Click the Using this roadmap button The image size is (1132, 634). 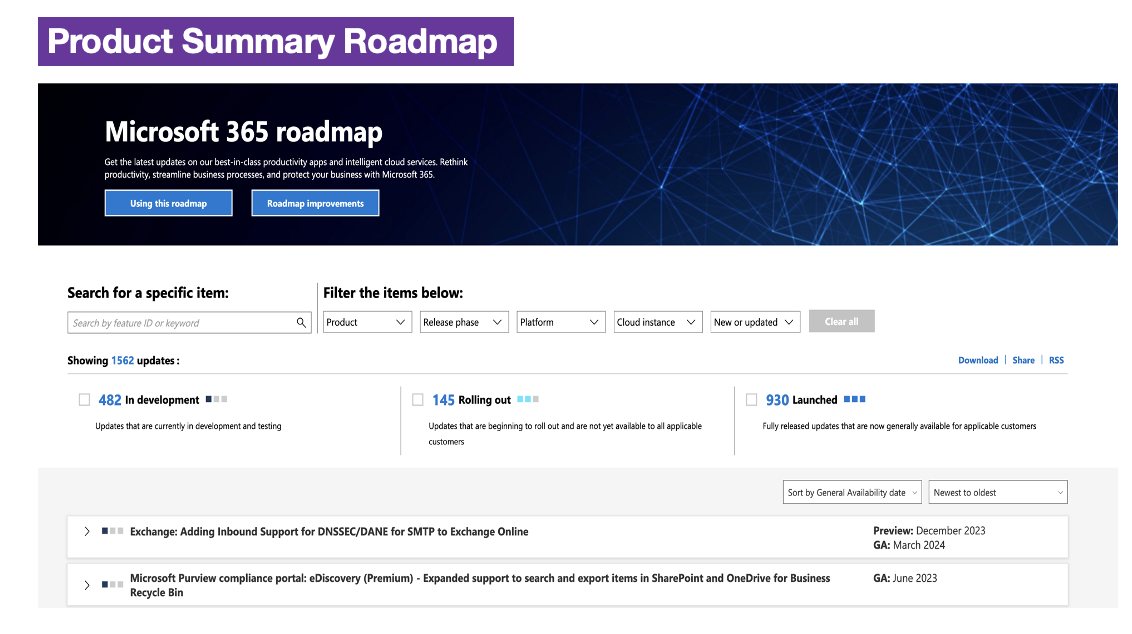coord(168,202)
